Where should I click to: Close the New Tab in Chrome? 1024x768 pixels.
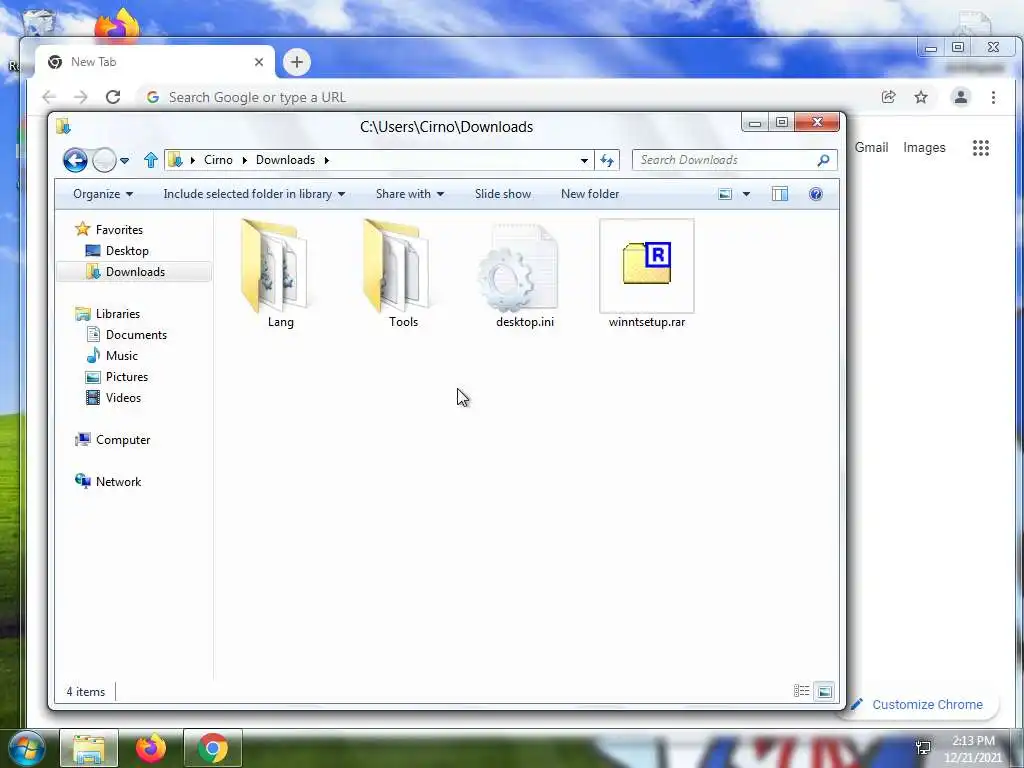coord(259,62)
